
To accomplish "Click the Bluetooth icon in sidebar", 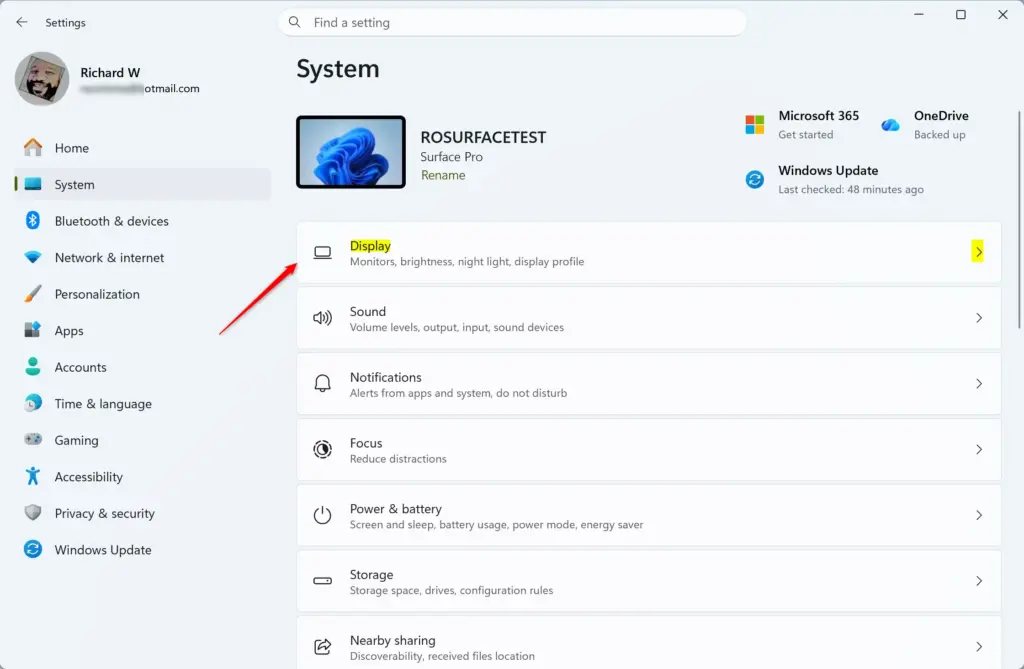I will (x=33, y=221).
